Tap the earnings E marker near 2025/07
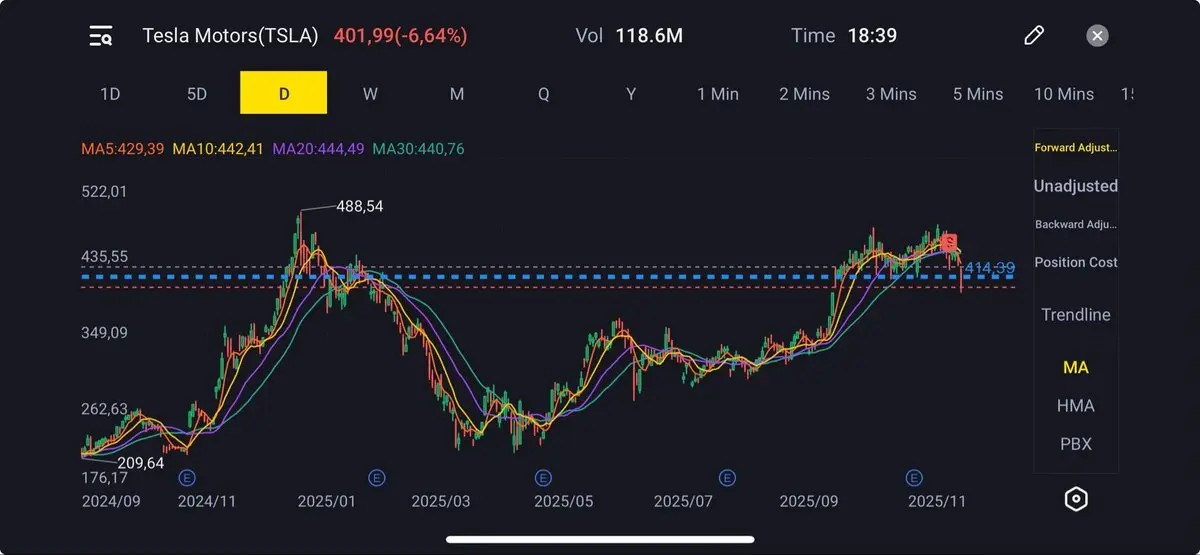 point(727,477)
